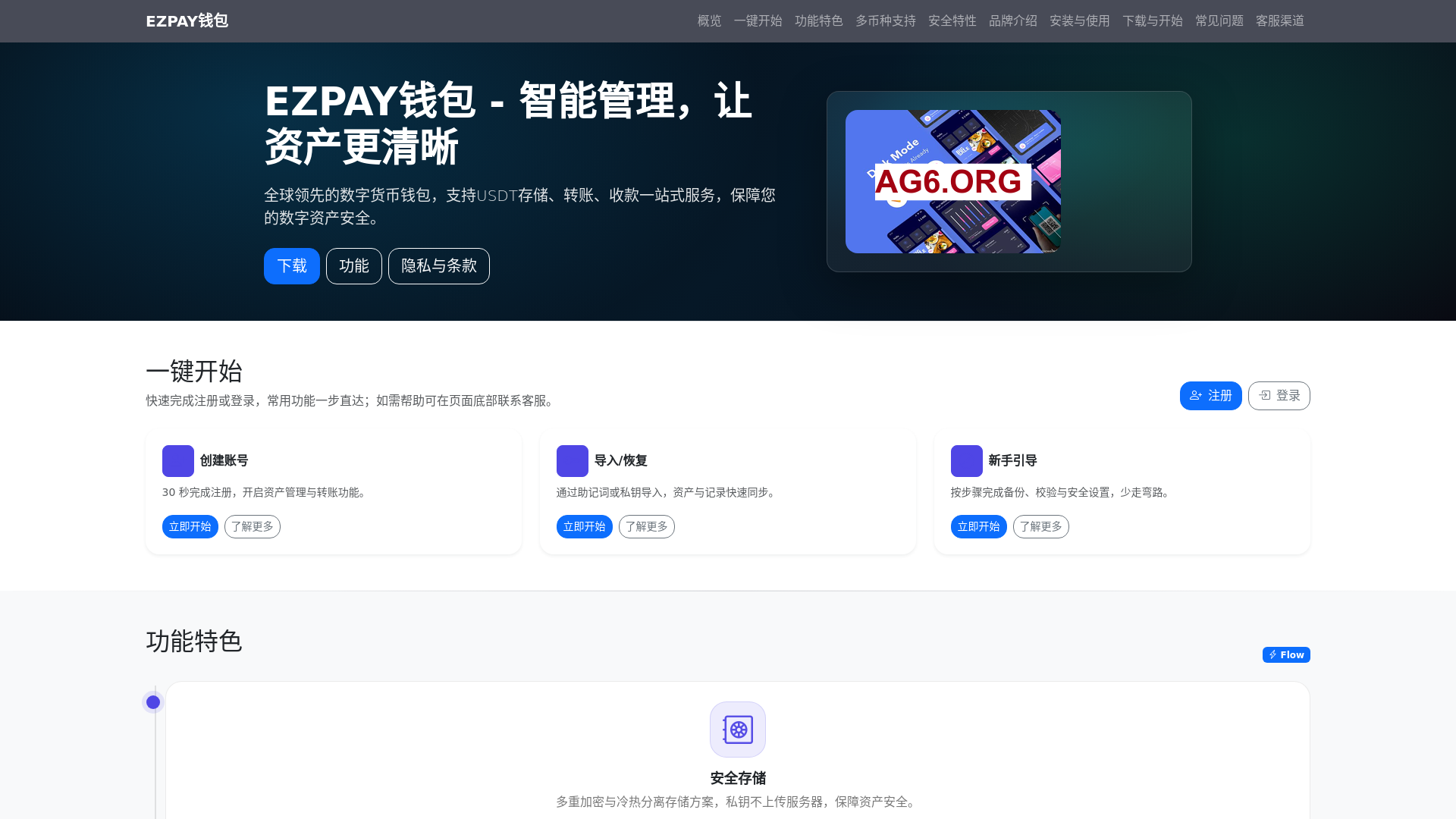Open the AG6.ORG hero banner image

click(x=953, y=182)
